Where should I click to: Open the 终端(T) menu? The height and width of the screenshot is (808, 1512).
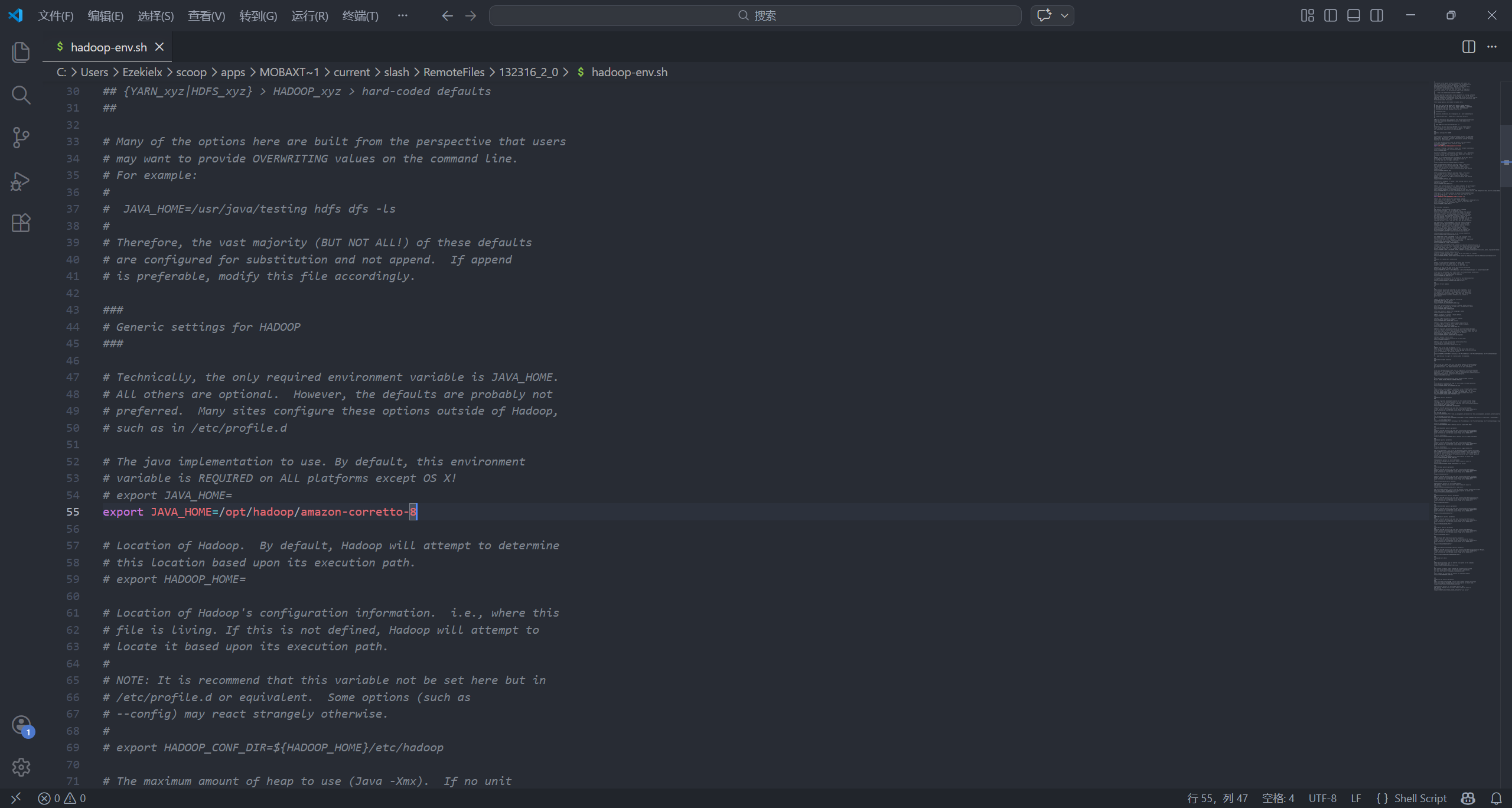(360, 16)
